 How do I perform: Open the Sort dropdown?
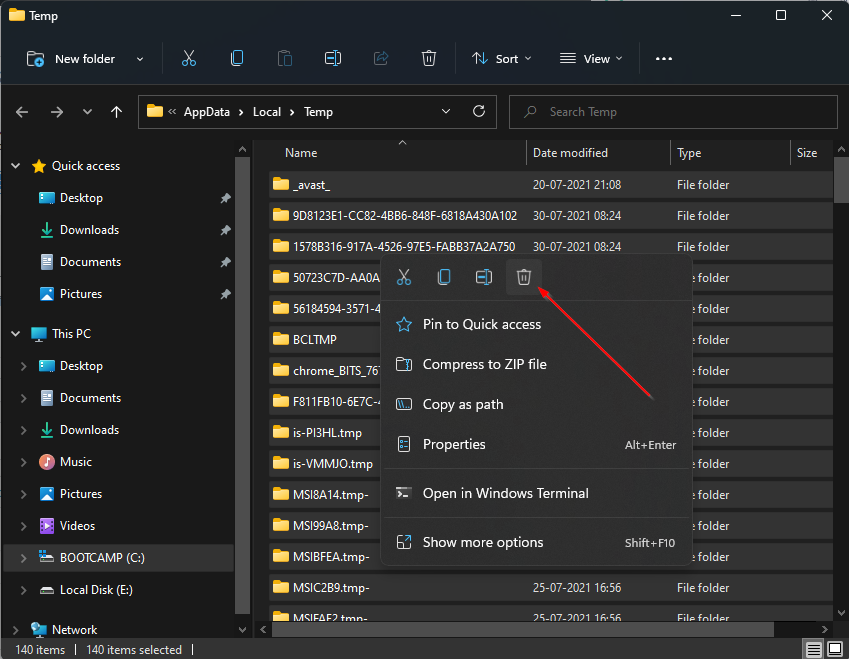click(502, 58)
